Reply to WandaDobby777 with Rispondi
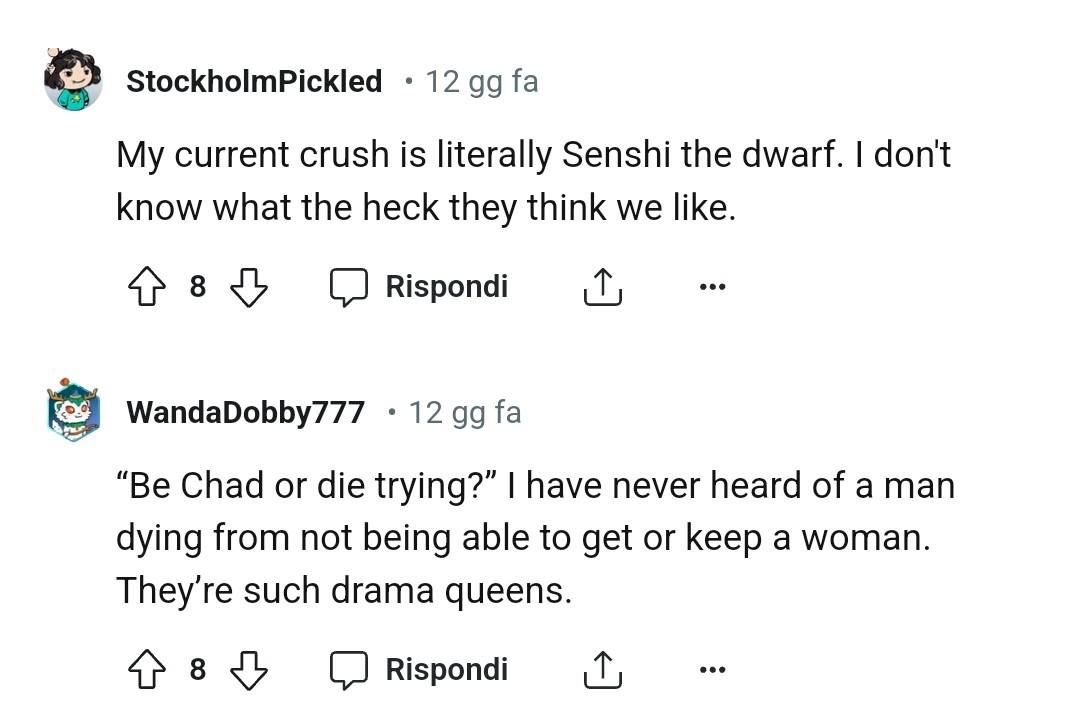 (x=446, y=668)
